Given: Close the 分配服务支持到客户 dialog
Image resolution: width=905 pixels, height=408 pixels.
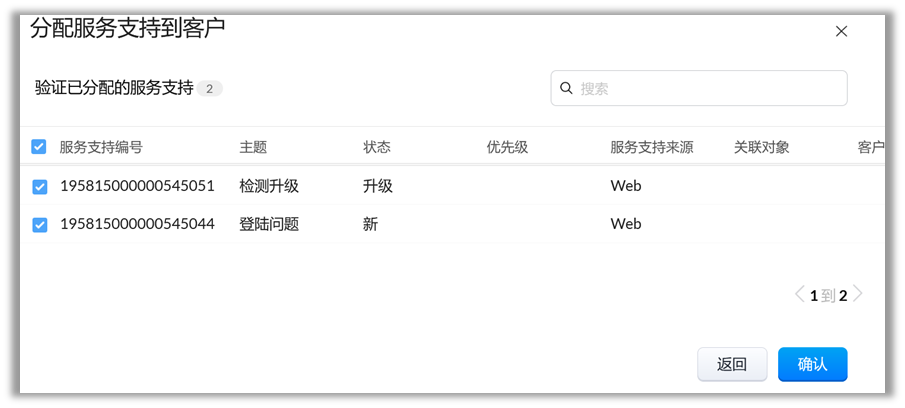Looking at the screenshot, I should click(841, 31).
